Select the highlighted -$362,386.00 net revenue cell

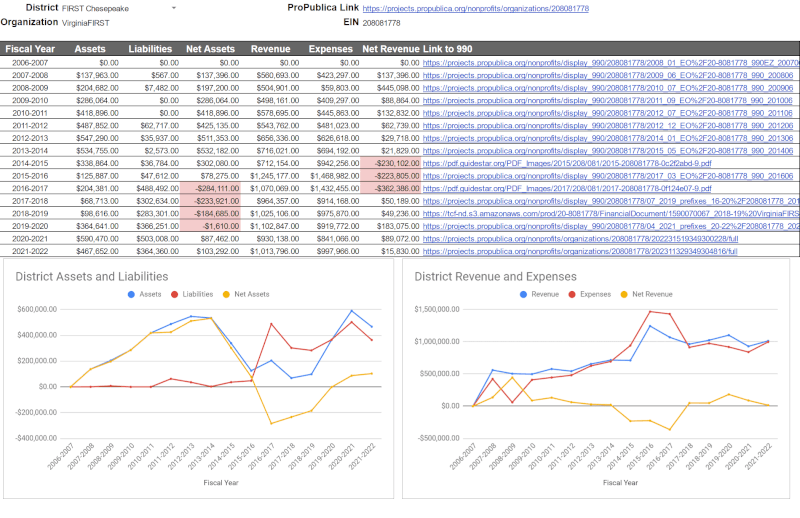391,188
